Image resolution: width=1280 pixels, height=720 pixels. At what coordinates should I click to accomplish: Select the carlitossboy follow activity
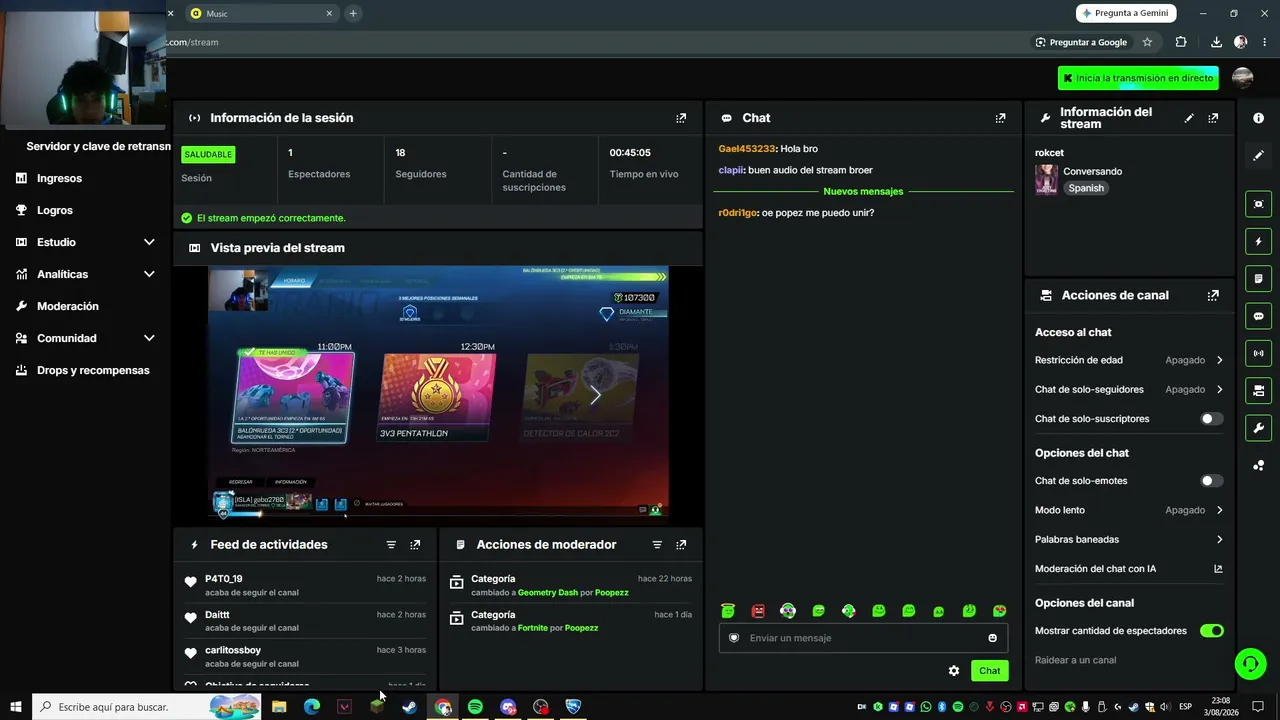pyautogui.click(x=307, y=656)
